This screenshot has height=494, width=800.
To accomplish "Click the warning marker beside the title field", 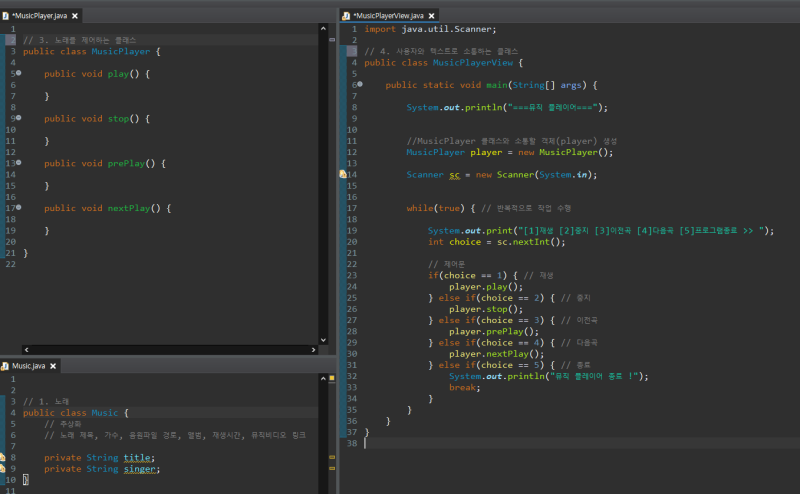I will pos(3,457).
